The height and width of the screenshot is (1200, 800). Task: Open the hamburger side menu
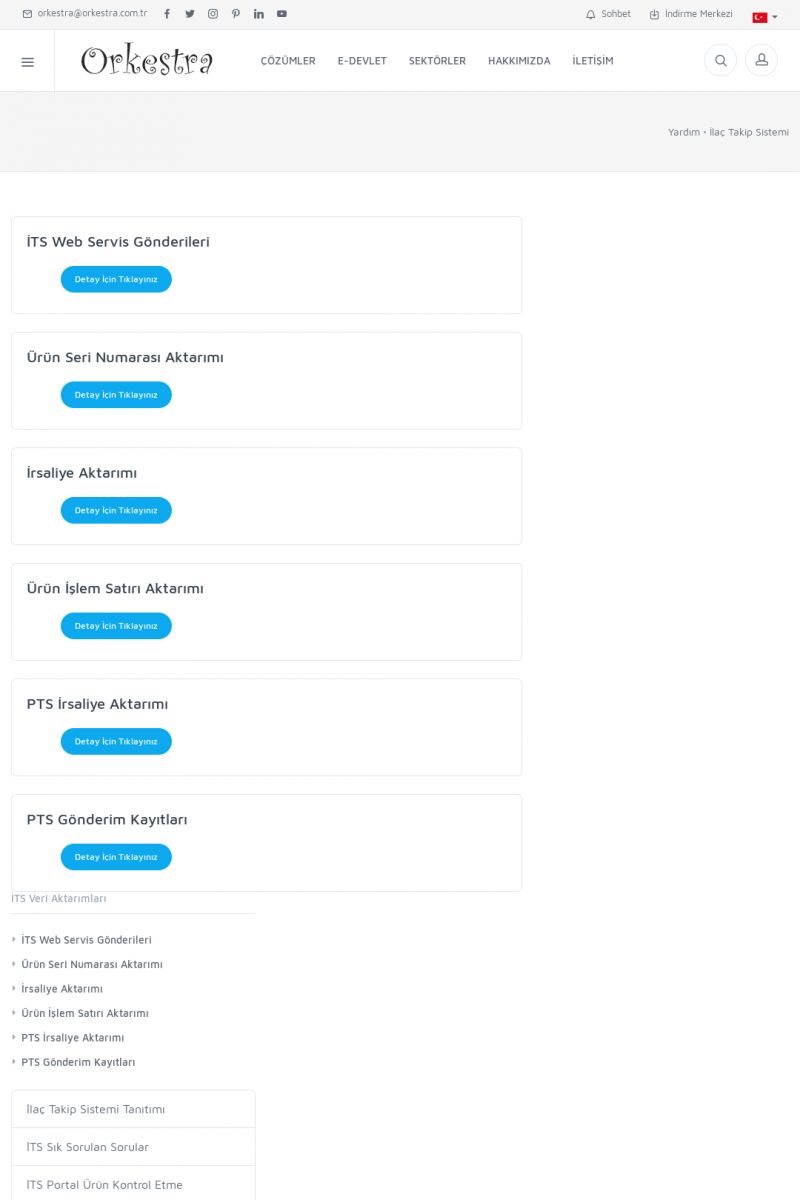(27, 62)
